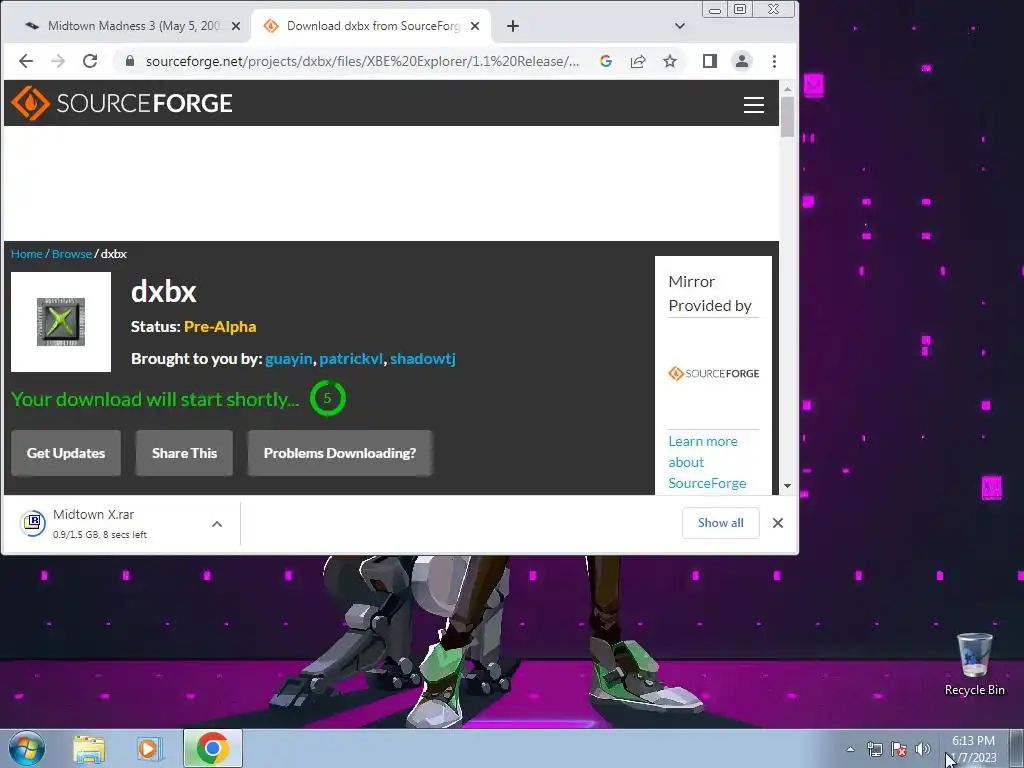Open the Google icon in address bar
This screenshot has width=1024, height=768.
pyautogui.click(x=605, y=61)
